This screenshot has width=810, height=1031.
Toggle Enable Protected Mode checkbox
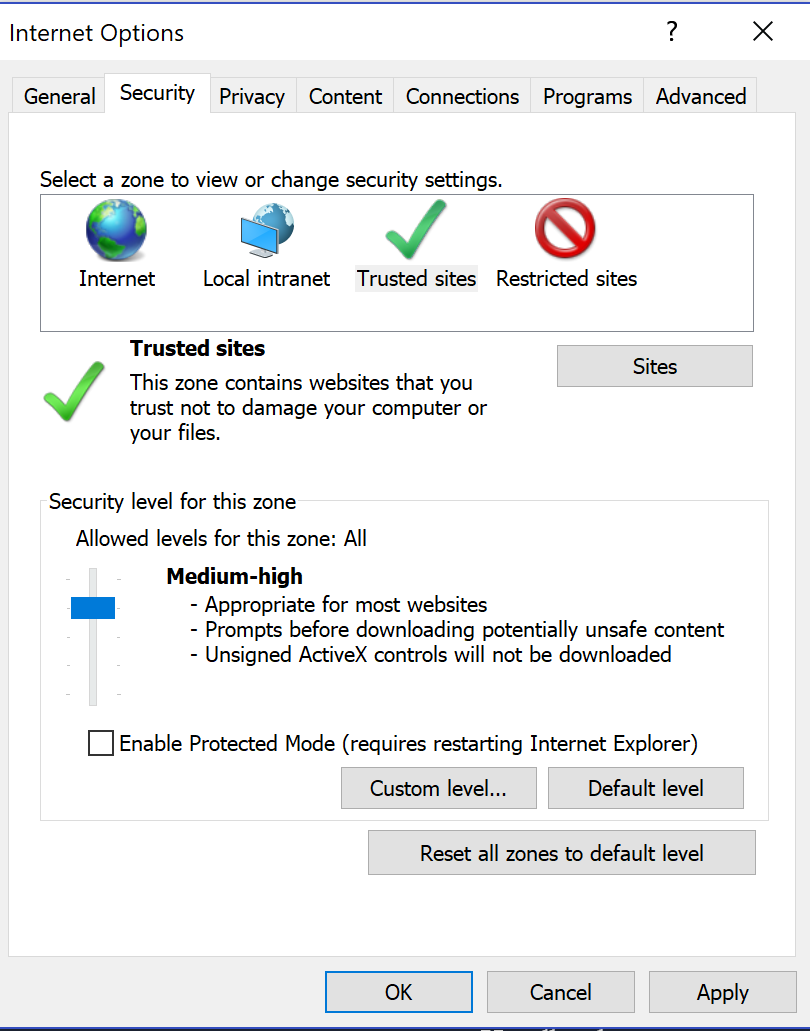101,743
